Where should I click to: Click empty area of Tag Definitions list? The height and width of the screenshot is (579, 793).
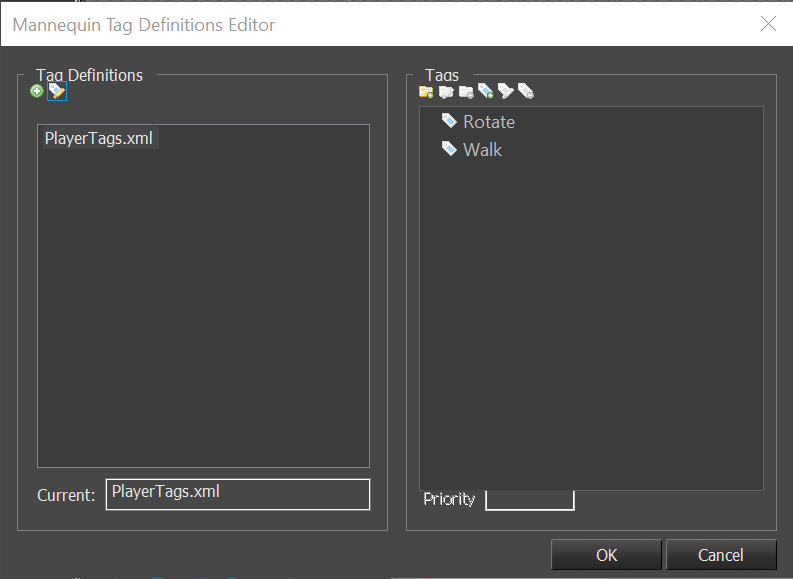click(203, 320)
